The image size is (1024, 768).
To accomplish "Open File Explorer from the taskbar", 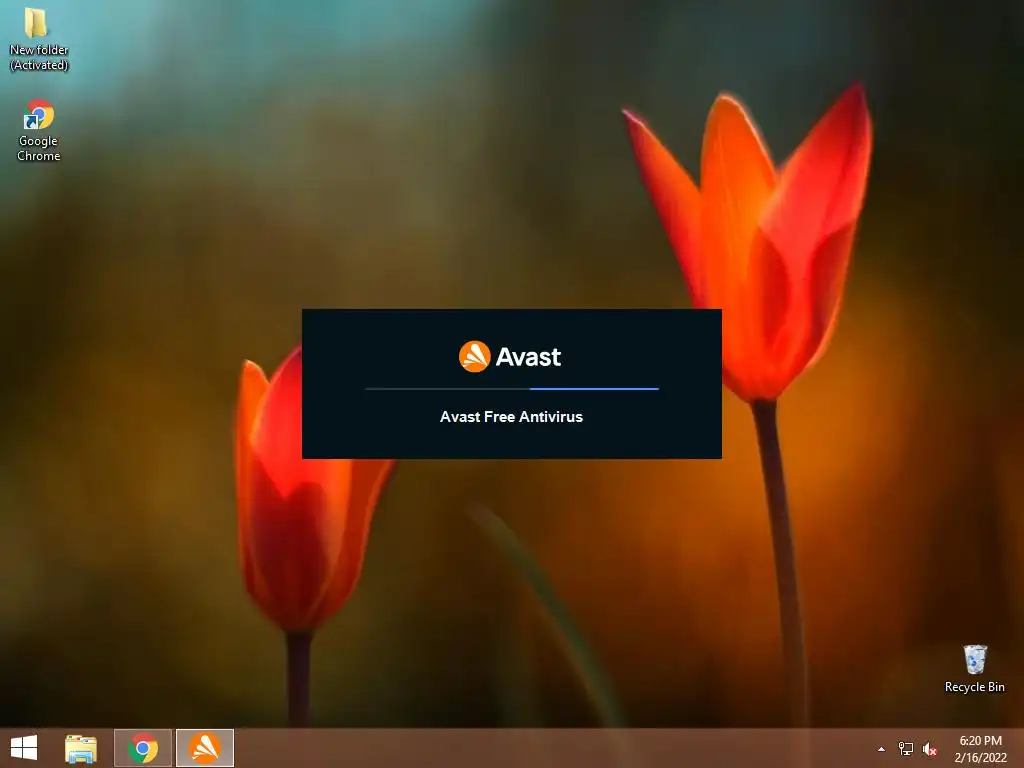I will pyautogui.click(x=81, y=748).
